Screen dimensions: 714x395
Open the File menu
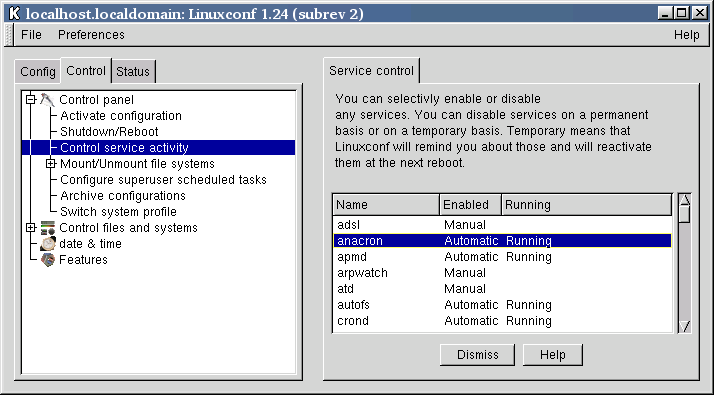click(31, 35)
